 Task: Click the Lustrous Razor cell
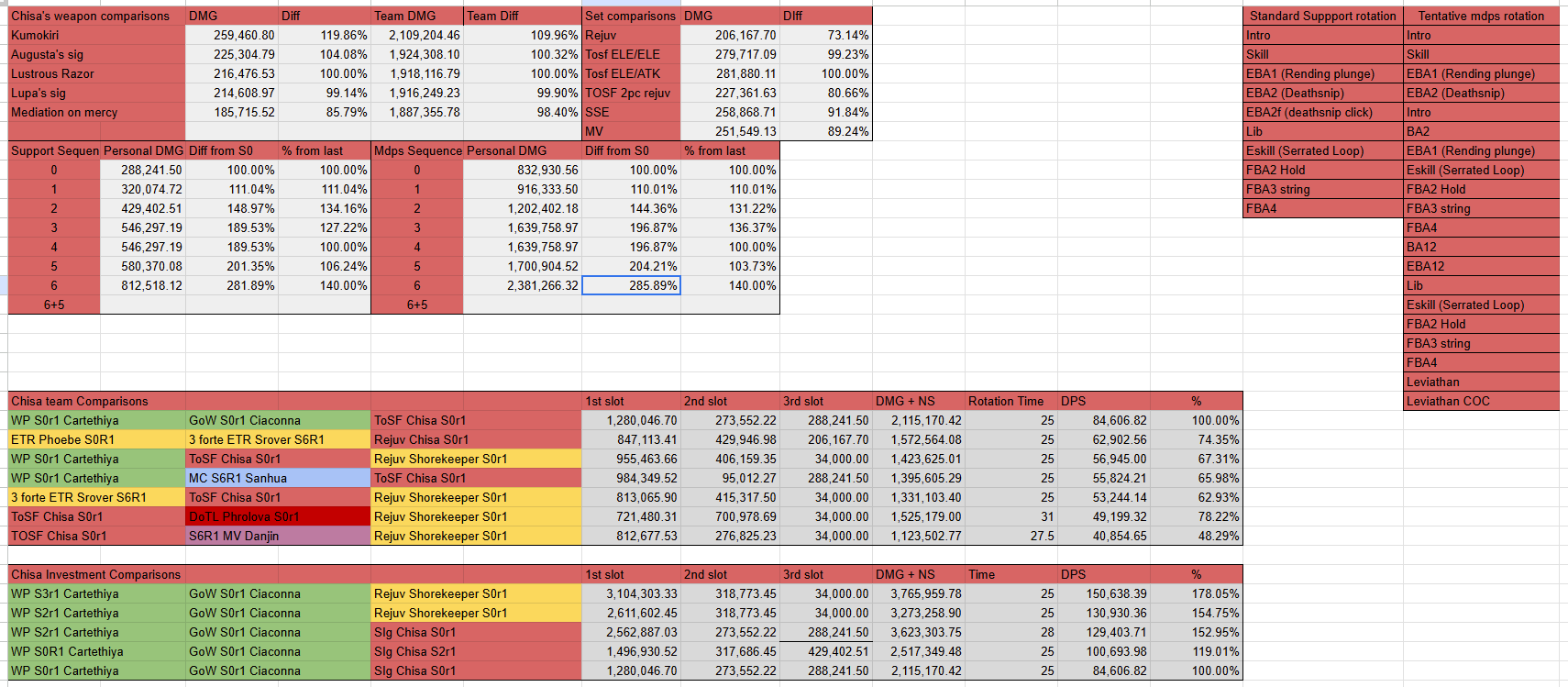click(97, 73)
